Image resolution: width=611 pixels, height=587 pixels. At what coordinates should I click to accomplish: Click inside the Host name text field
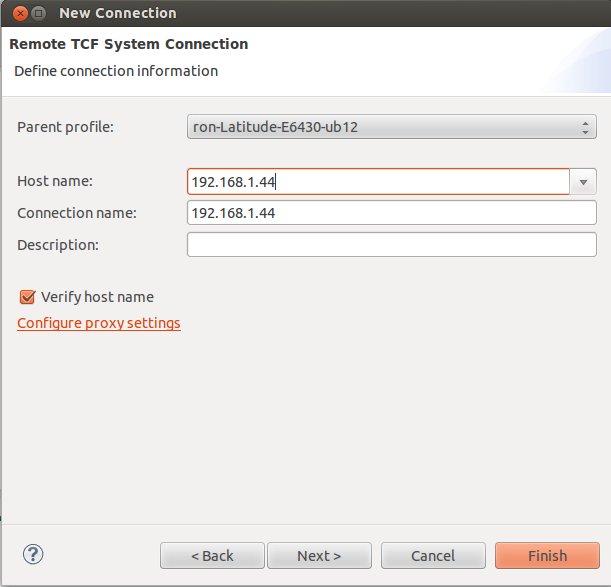point(378,181)
